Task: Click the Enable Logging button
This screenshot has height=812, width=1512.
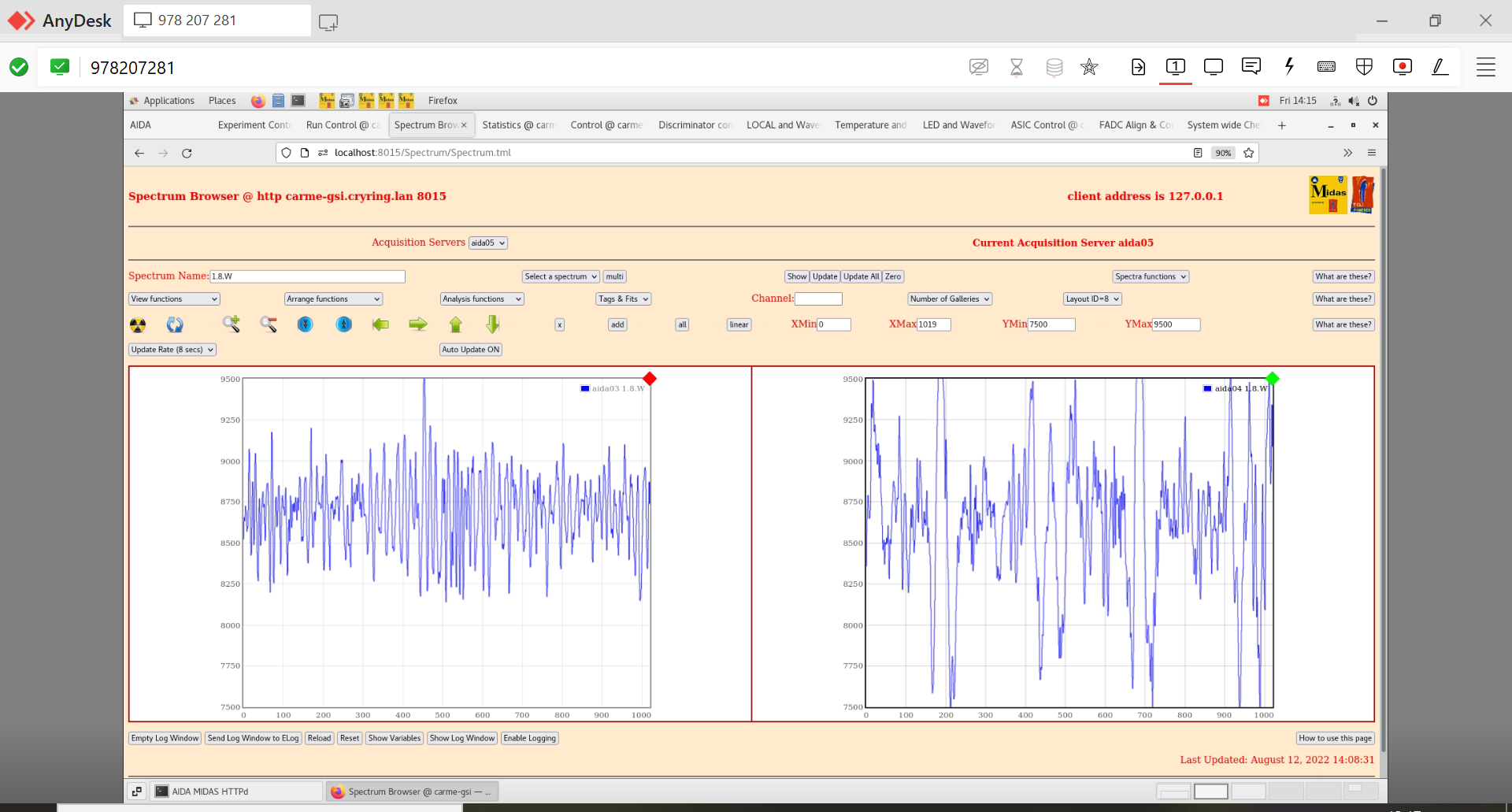Action: (x=530, y=738)
